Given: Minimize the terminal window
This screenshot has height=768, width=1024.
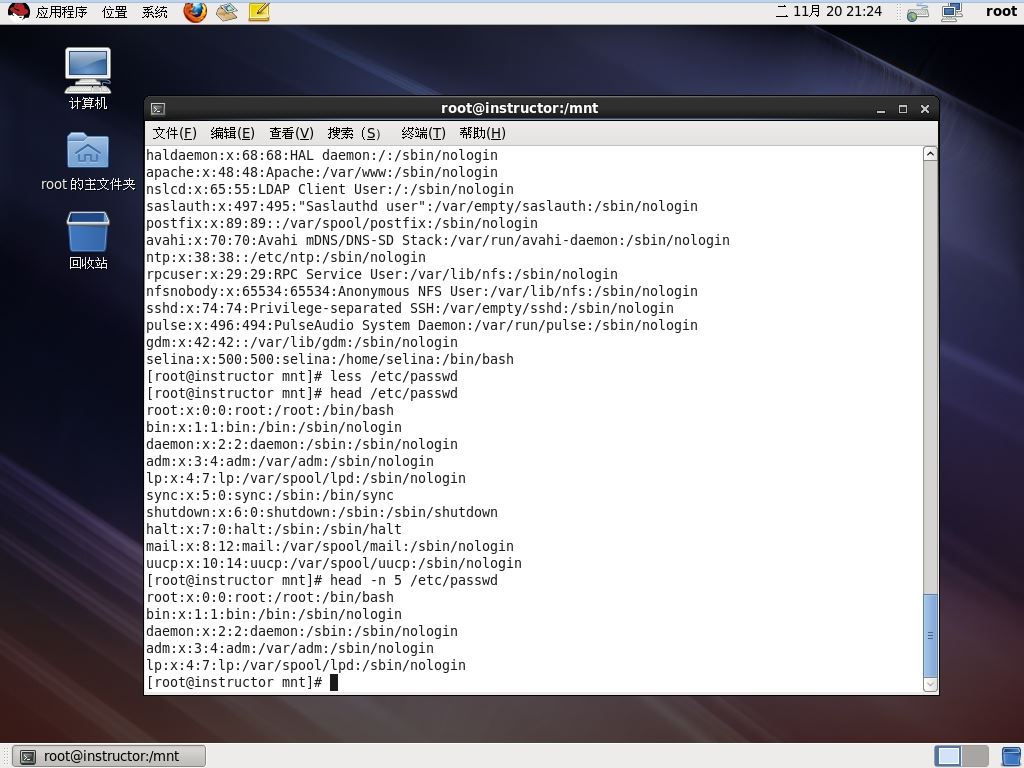Looking at the screenshot, I should [881, 109].
